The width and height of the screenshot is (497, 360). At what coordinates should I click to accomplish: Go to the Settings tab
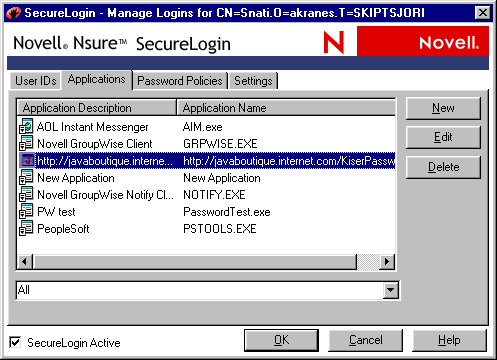click(253, 81)
